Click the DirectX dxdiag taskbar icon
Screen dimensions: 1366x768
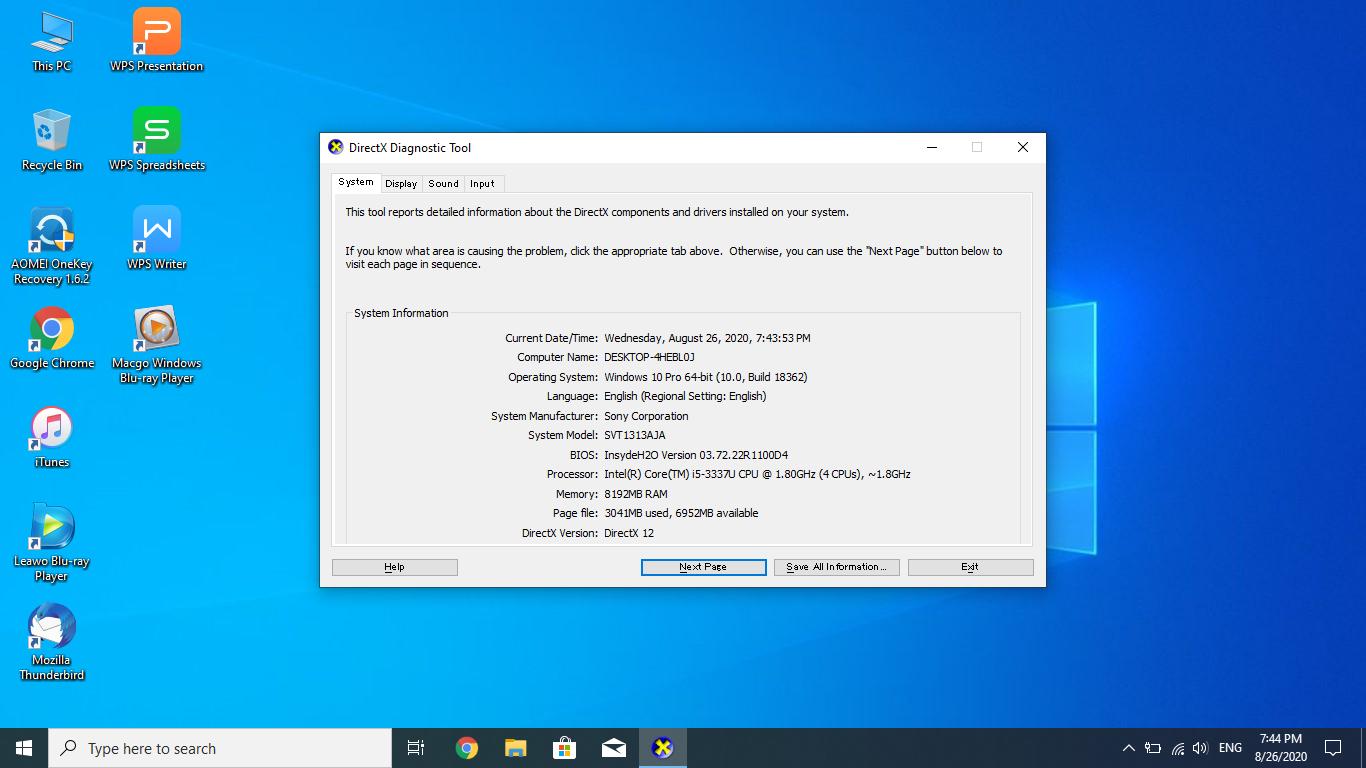(662, 748)
